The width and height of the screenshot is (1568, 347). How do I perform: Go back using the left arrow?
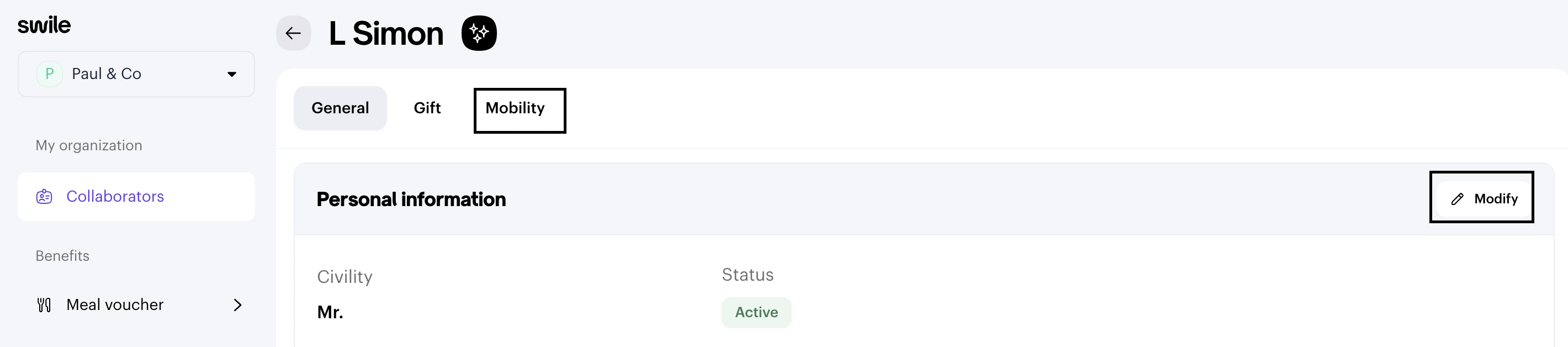293,33
